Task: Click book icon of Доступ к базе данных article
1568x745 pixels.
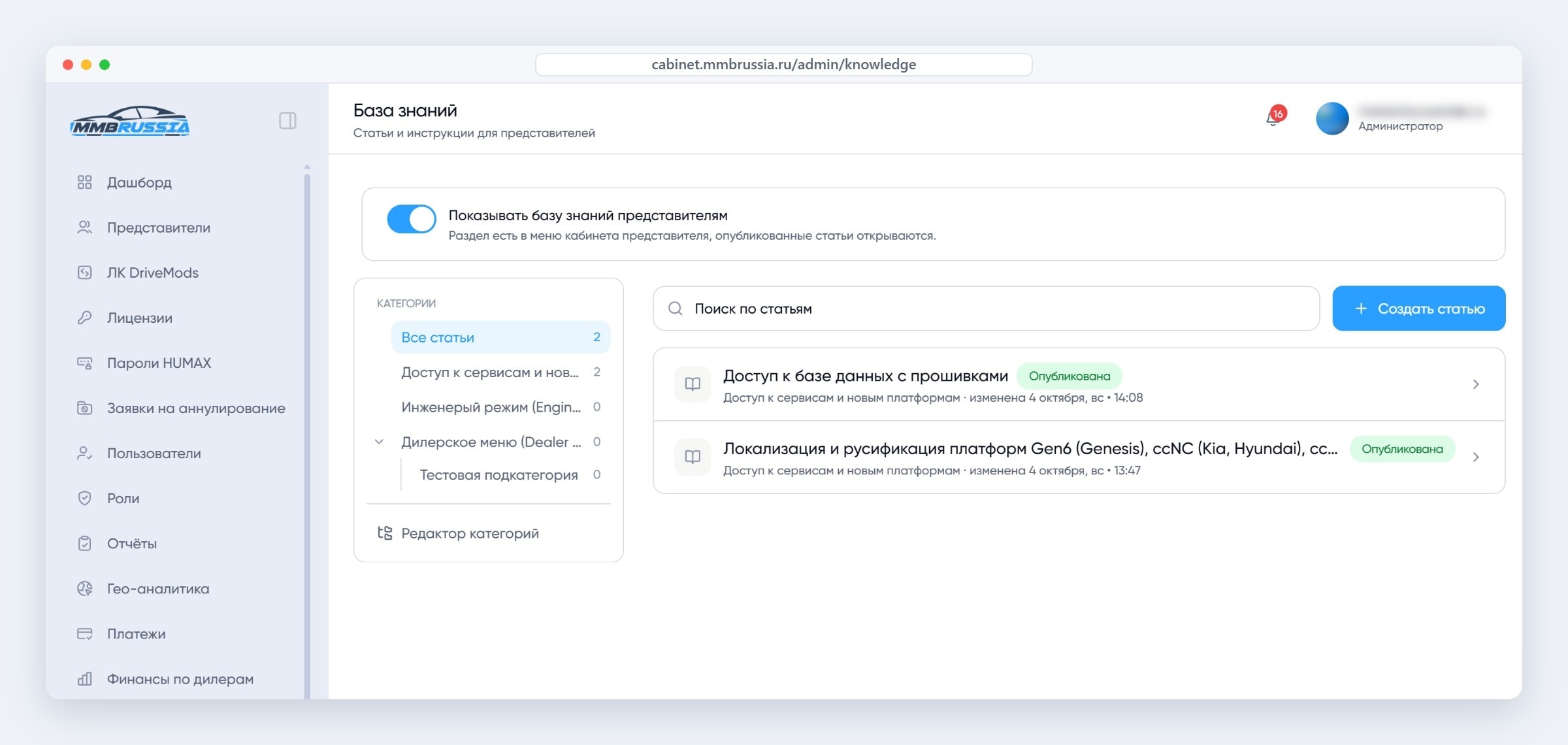Action: pos(693,384)
